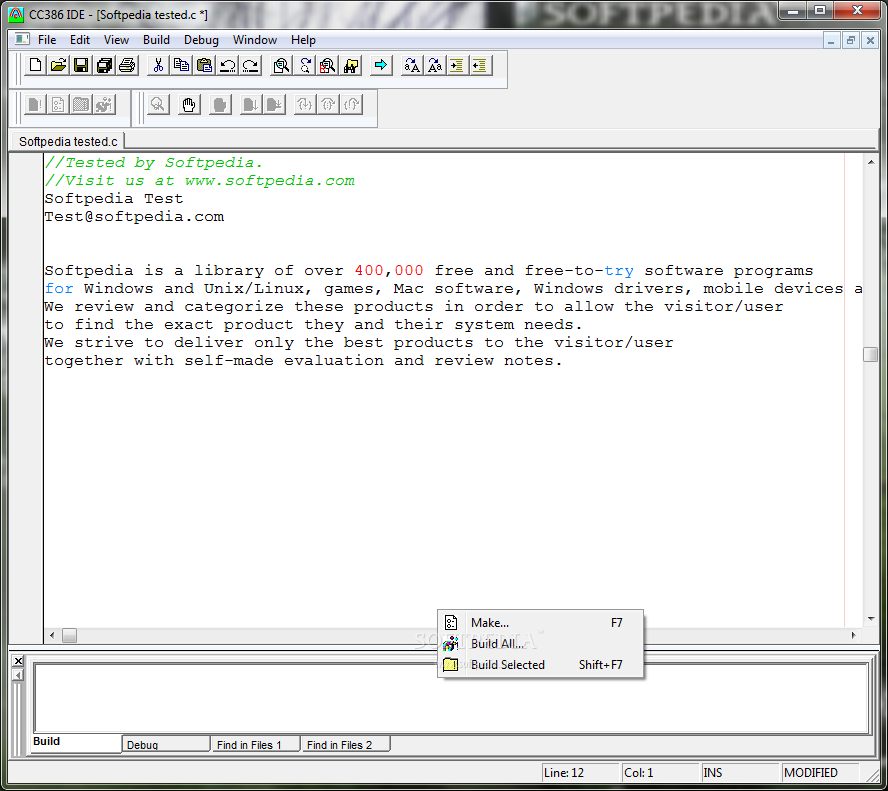Open the Replace icon with the red page
The width and height of the screenshot is (888, 791).
point(327,66)
